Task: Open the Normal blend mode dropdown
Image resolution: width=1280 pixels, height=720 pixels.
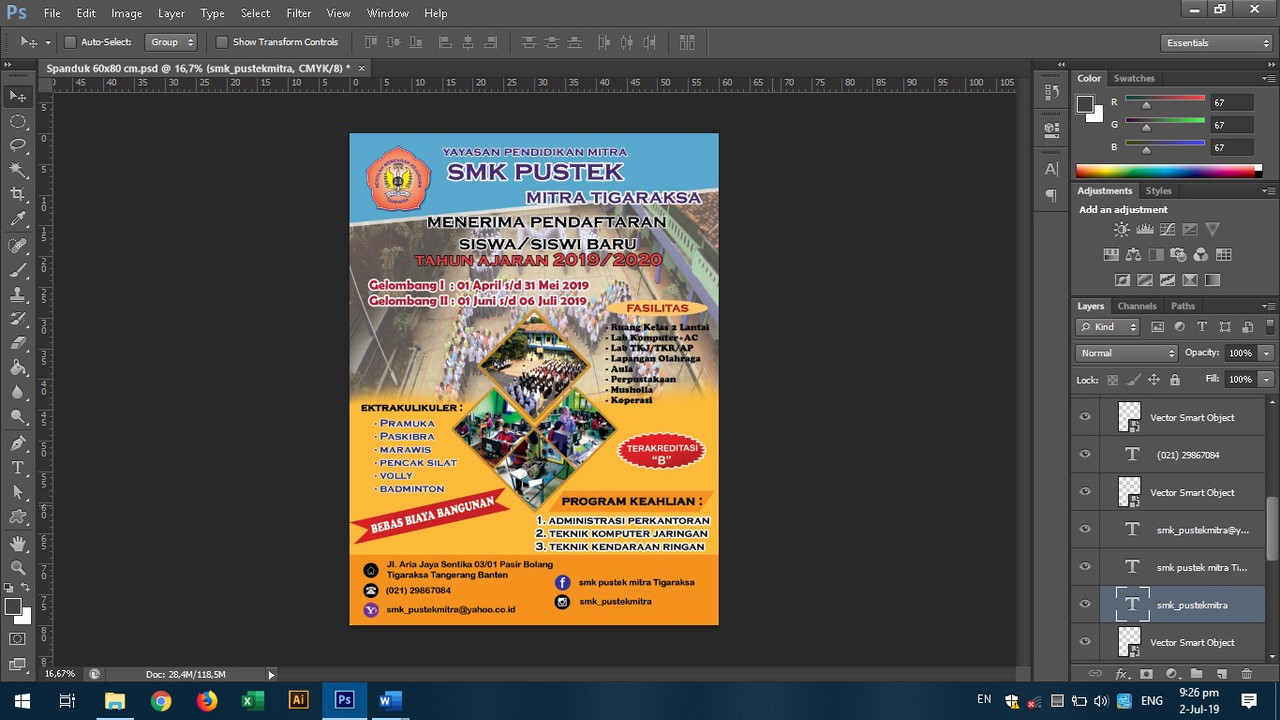Action: tap(1127, 353)
